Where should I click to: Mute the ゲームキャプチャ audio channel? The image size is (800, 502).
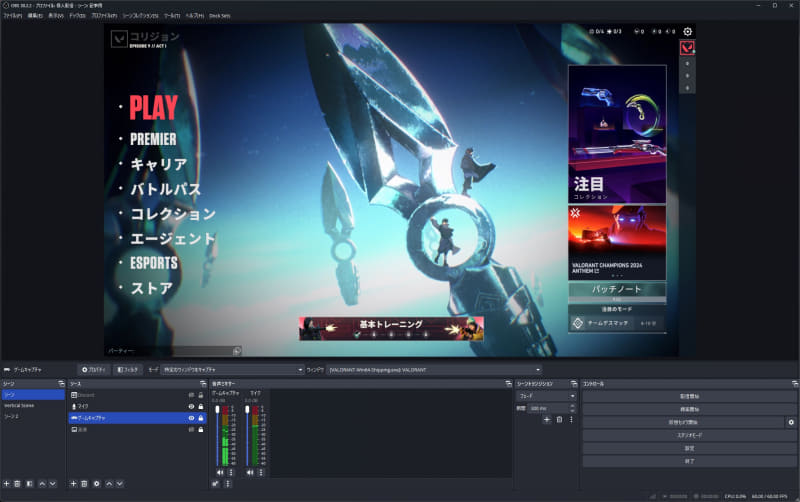[x=220, y=472]
